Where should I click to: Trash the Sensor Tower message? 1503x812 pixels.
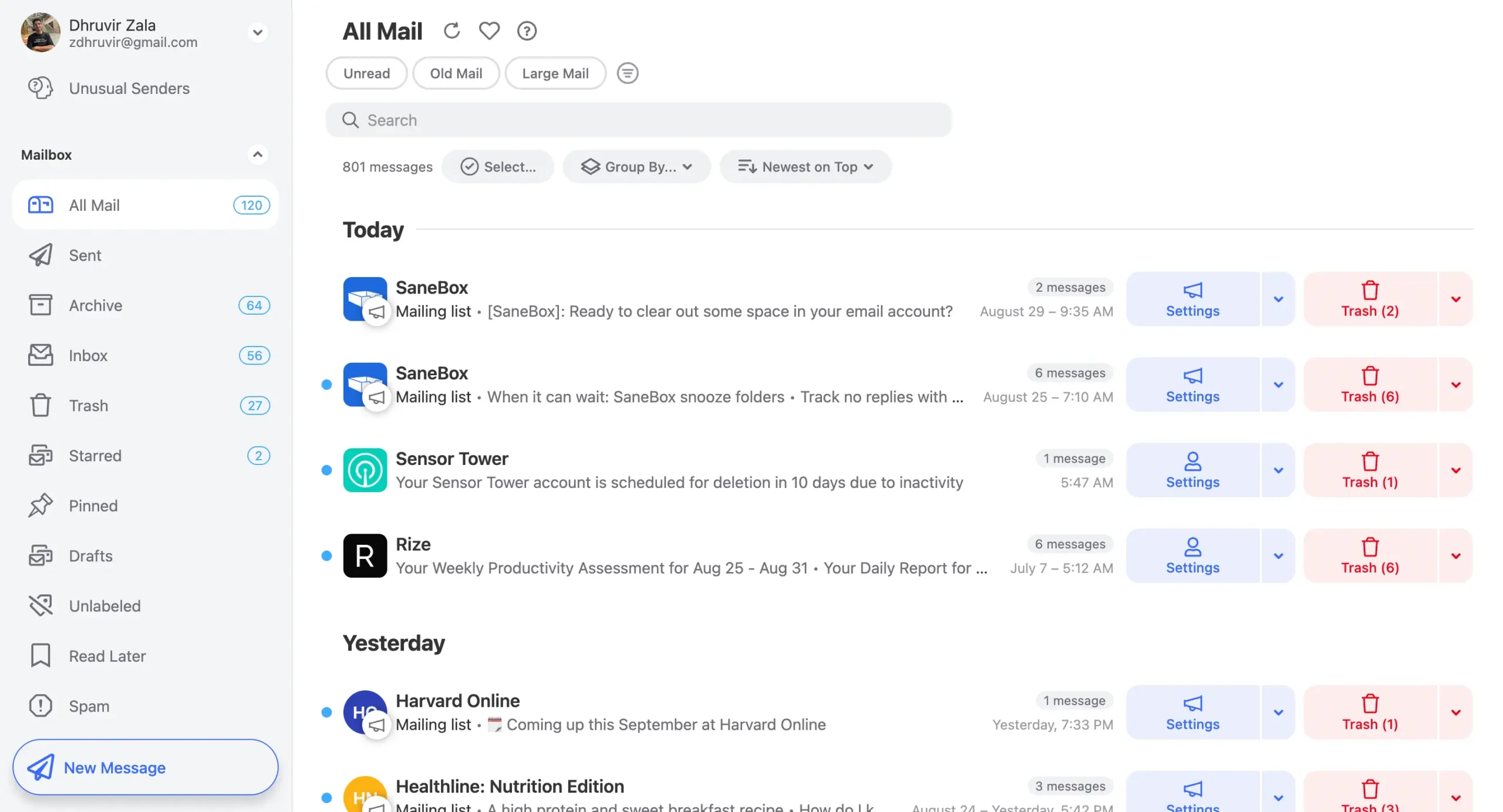click(1370, 470)
